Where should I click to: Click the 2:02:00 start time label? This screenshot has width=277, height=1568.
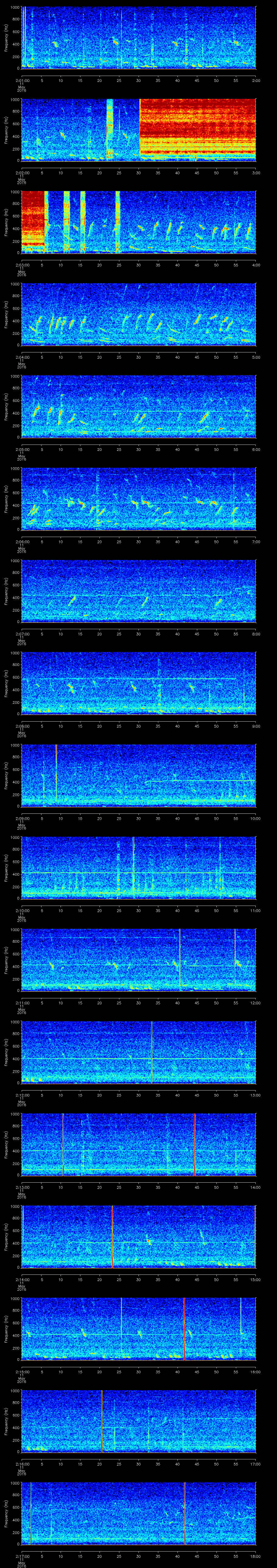22,173
